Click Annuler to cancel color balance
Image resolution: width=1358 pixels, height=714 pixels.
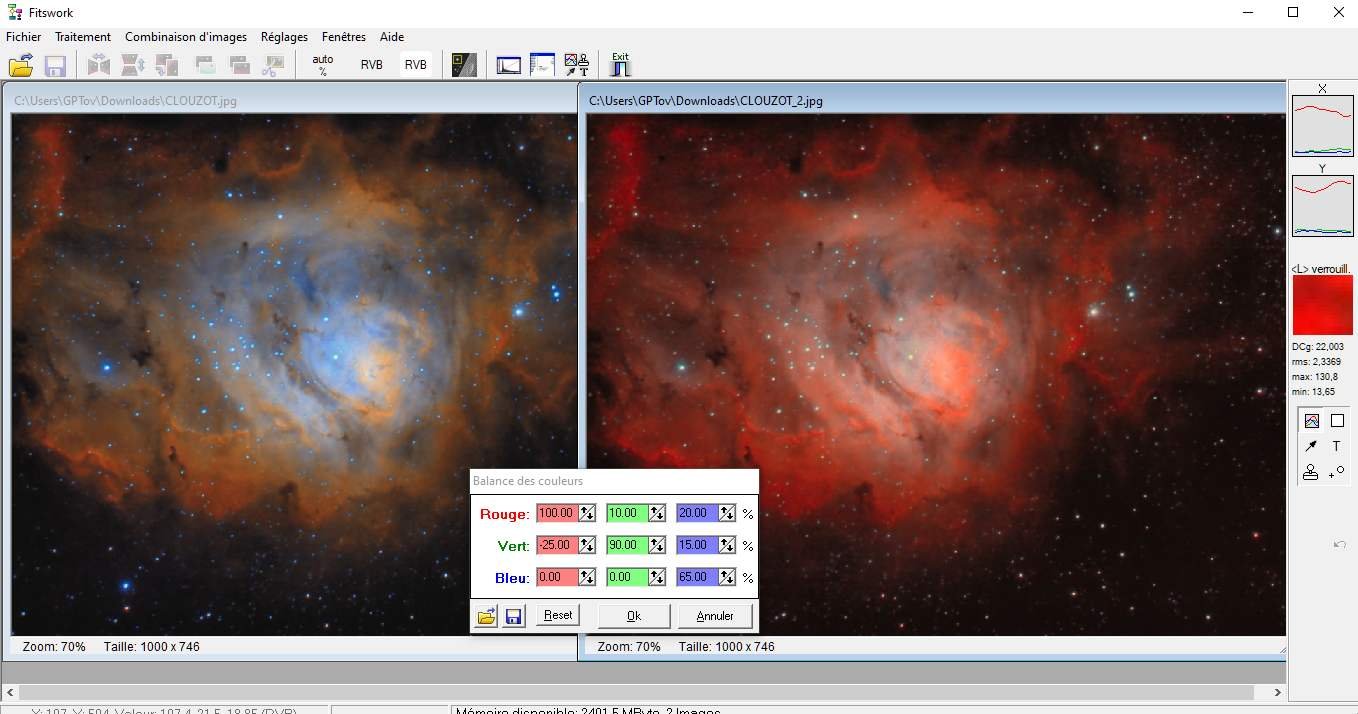click(715, 616)
